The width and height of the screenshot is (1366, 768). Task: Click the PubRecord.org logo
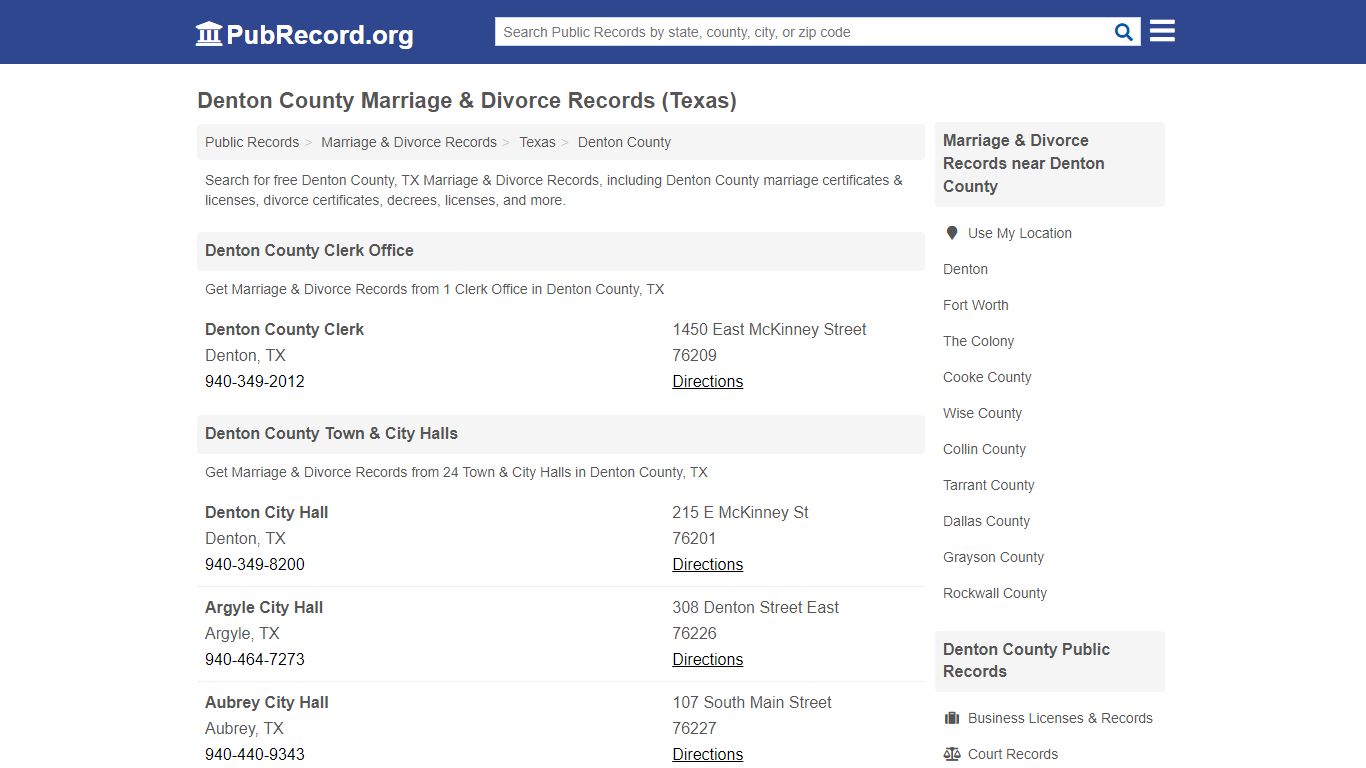pyautogui.click(x=304, y=34)
